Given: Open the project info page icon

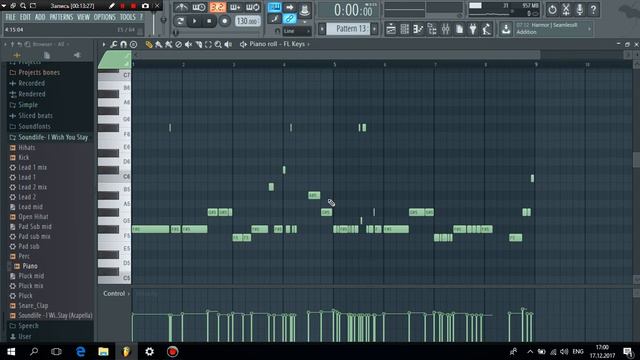Looking at the screenshot, I should 459,29.
